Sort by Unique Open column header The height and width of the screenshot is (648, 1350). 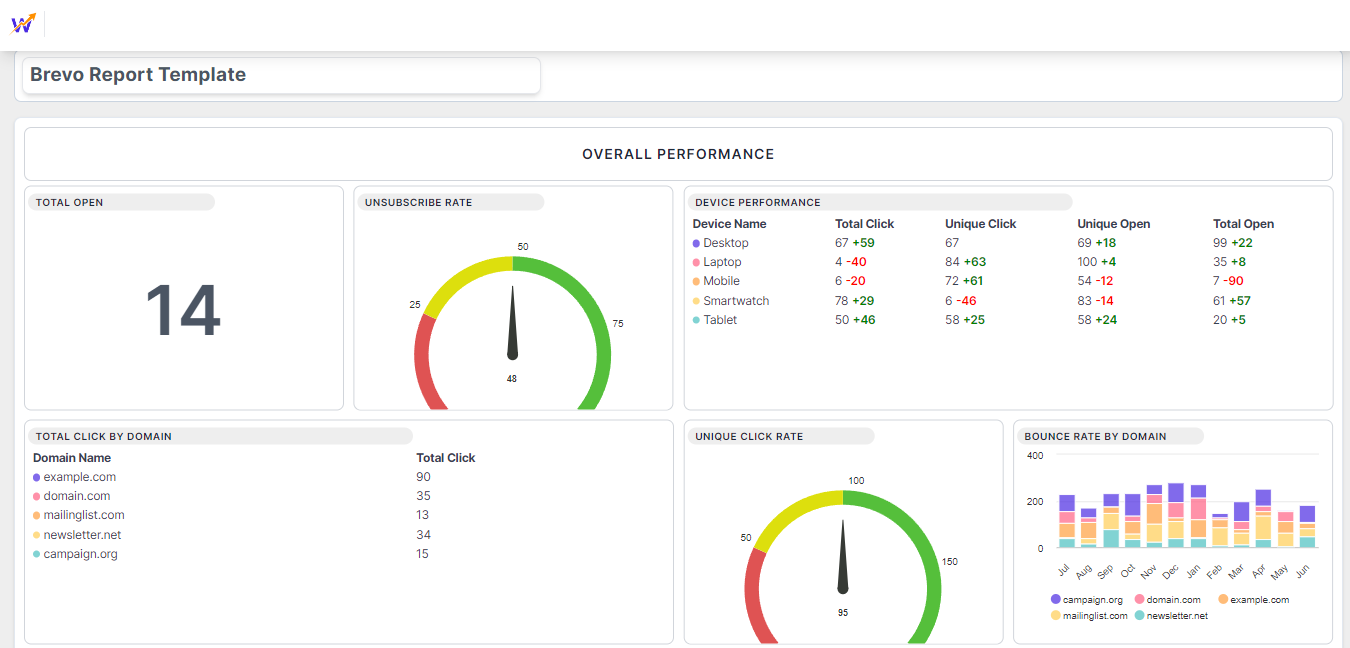(1113, 224)
